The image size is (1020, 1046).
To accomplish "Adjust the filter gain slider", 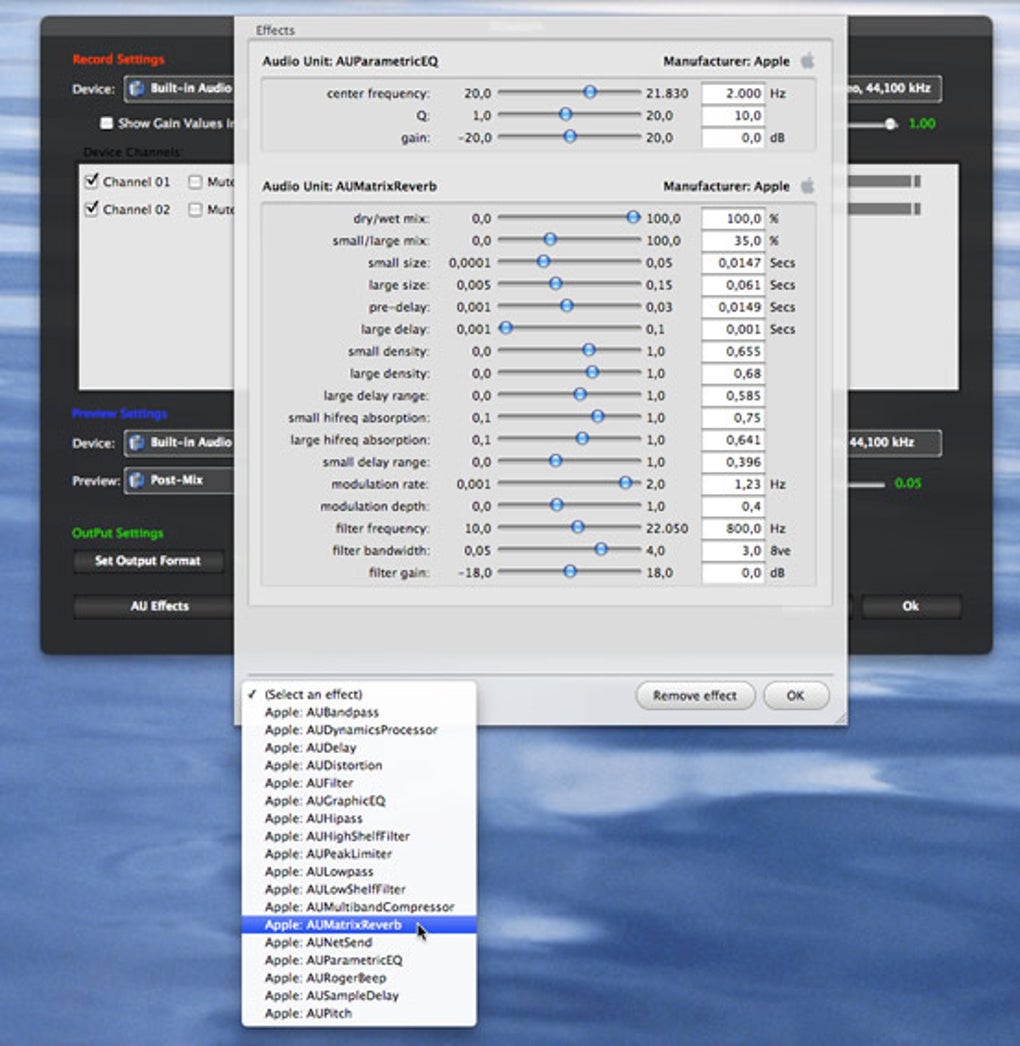I will click(570, 571).
